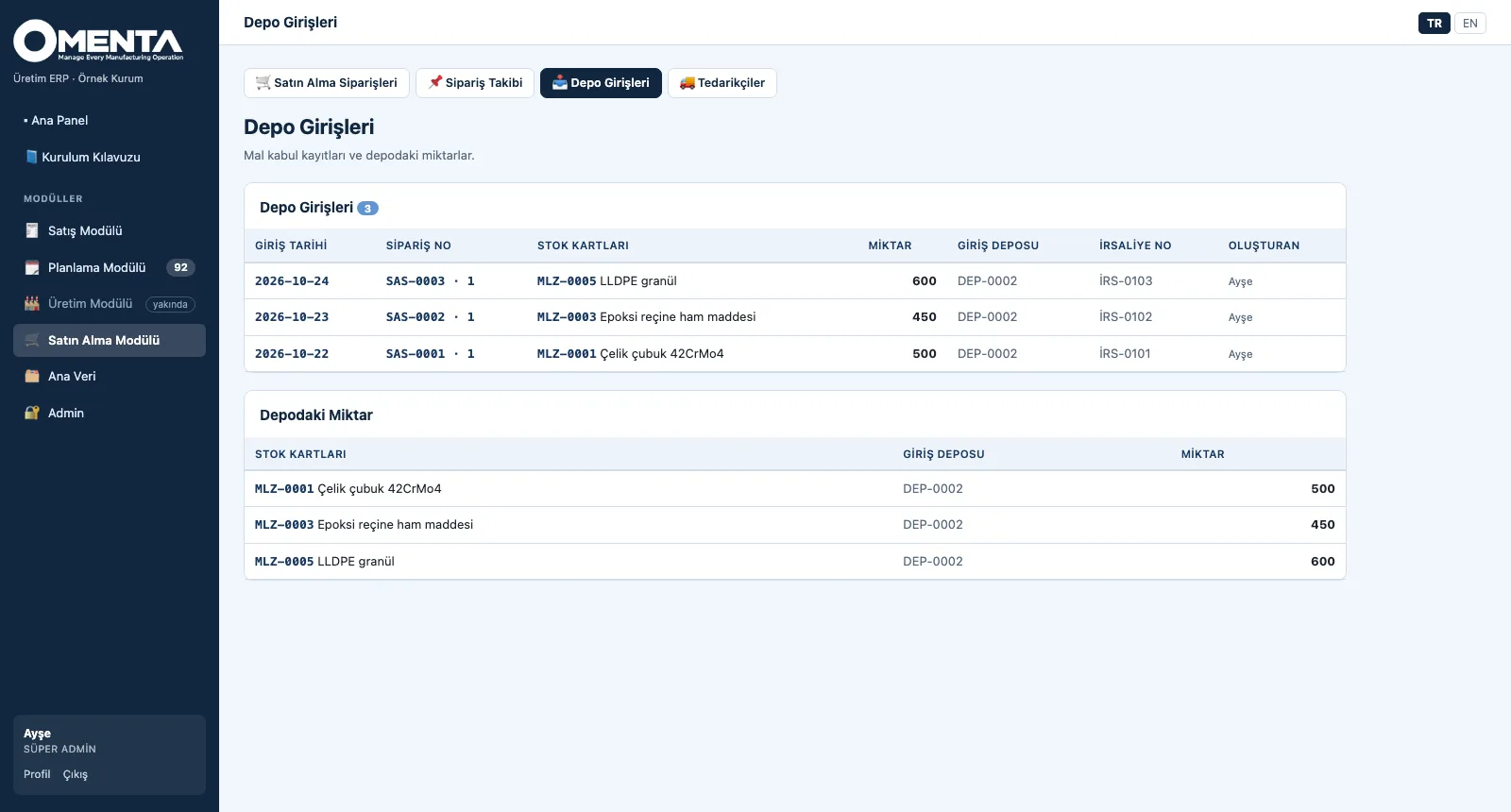The width and height of the screenshot is (1511, 812).
Task: Open the Ana Veri section
Action: (110, 376)
